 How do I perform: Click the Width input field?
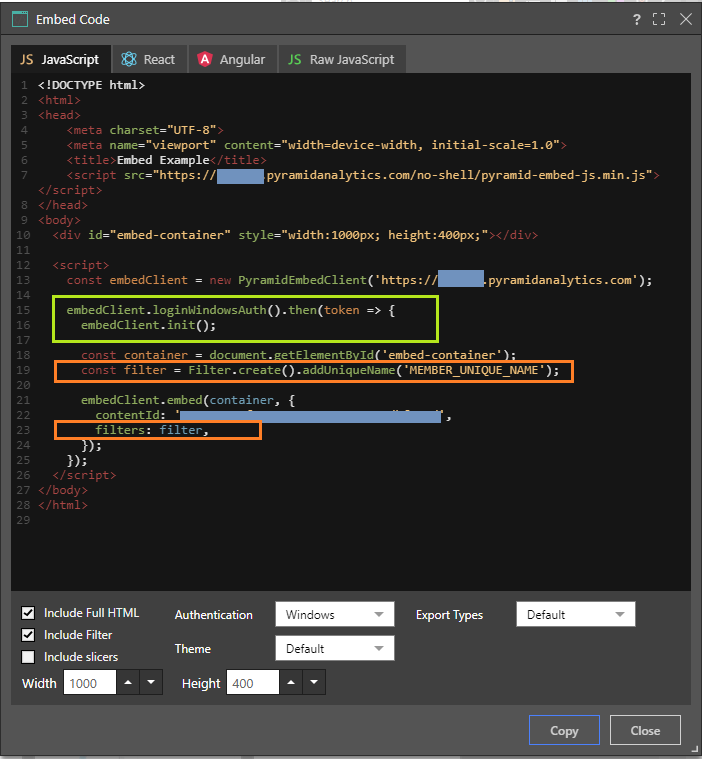pyautogui.click(x=90, y=683)
